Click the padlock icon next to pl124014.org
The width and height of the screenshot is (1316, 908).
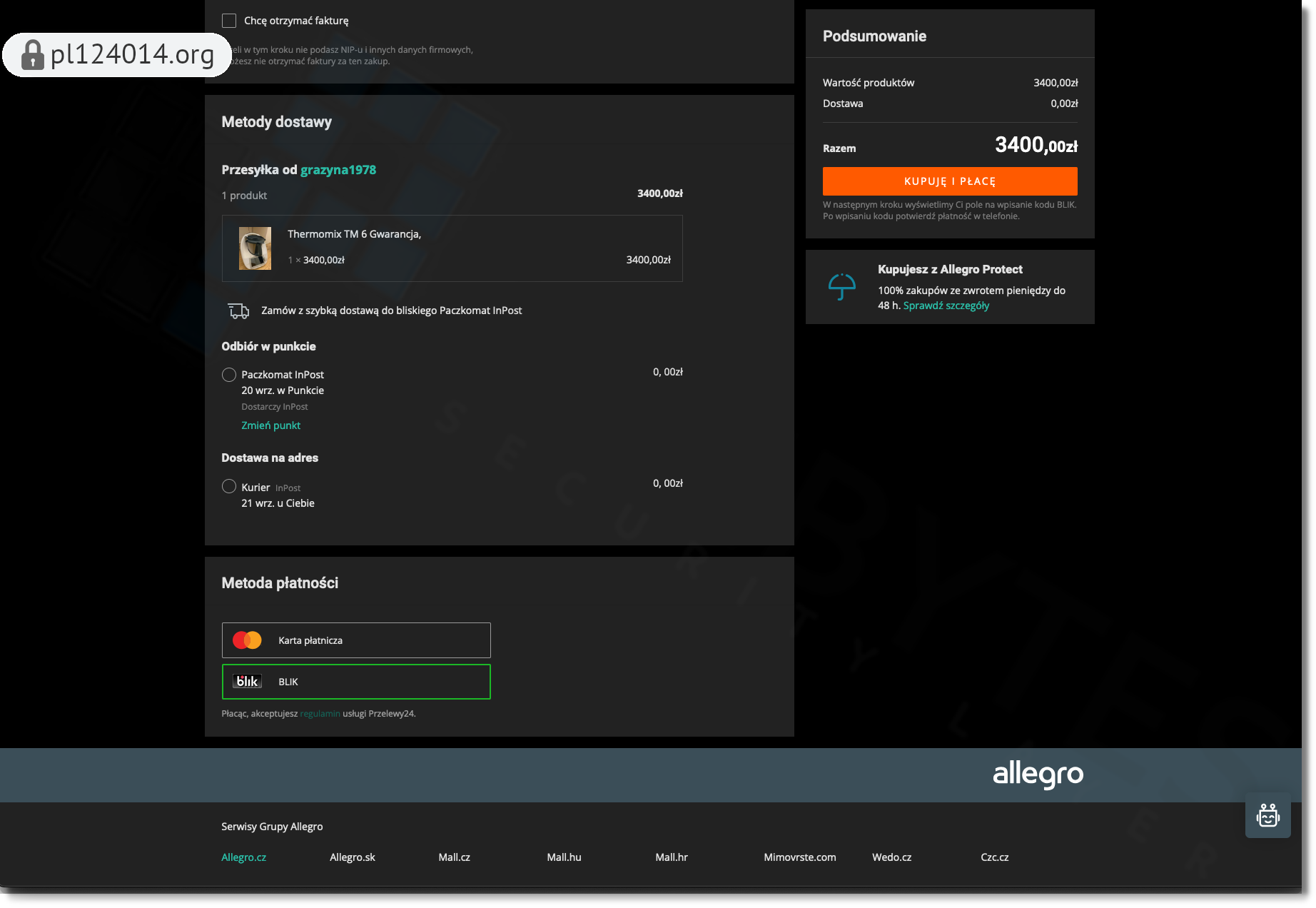pos(32,54)
